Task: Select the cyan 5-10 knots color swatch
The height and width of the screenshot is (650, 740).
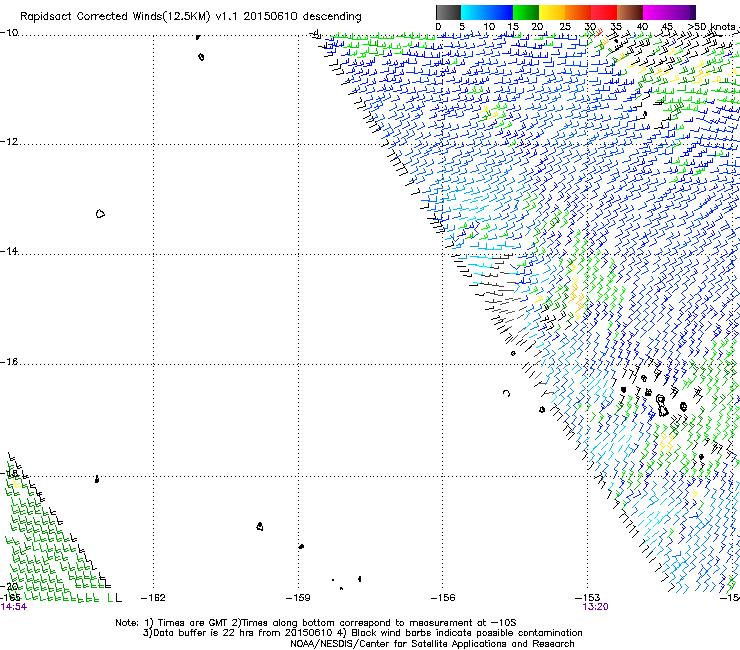Action: click(x=474, y=12)
